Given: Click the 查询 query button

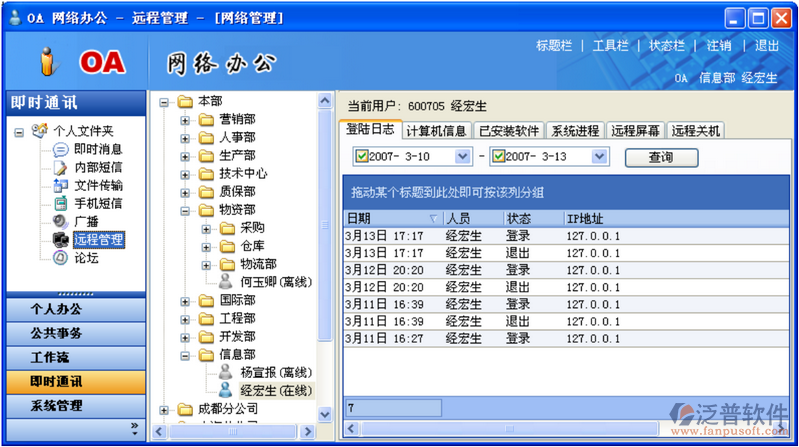Looking at the screenshot, I should pyautogui.click(x=661, y=157).
